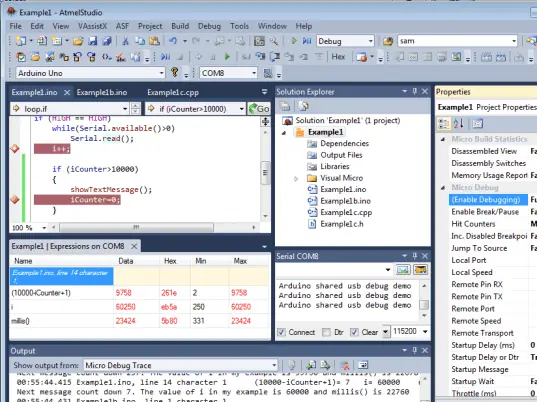Collapse the Example1 project node
Image resolution: width=537 pixels, height=402 pixels.
click(284, 133)
